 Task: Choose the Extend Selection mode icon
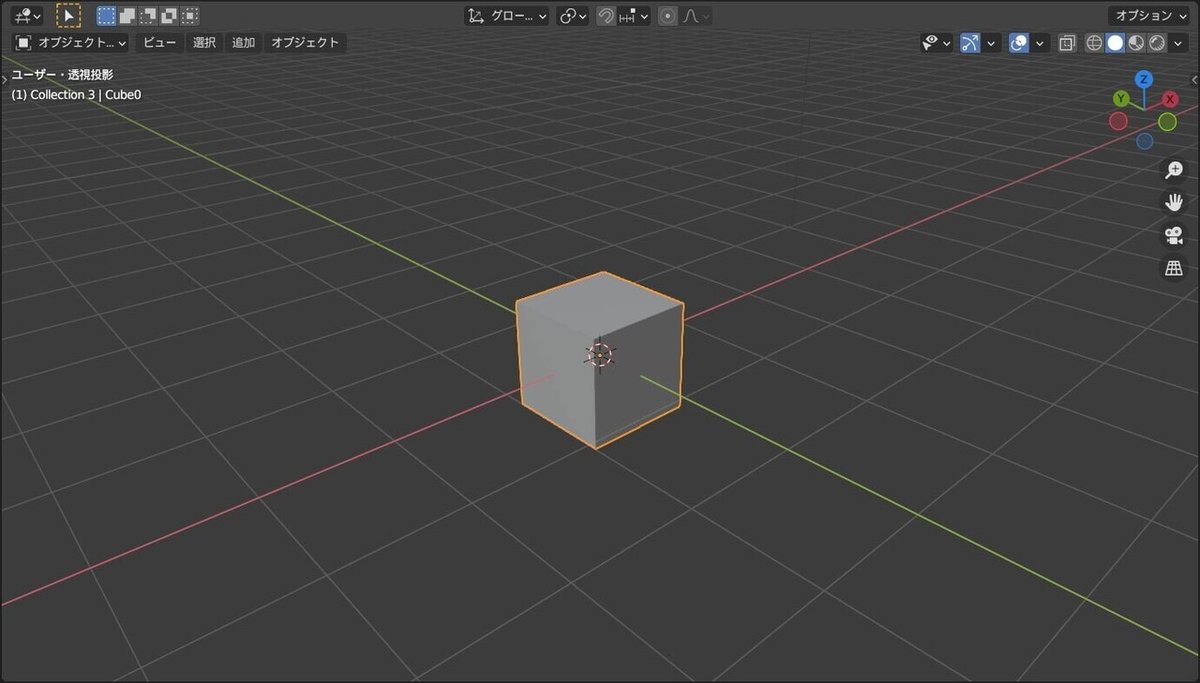[127, 16]
